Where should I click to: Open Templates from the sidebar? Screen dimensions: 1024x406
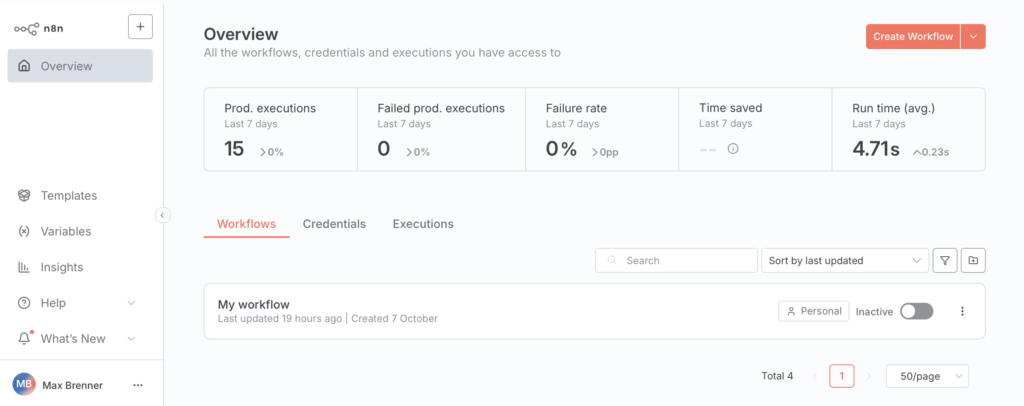pyautogui.click(x=68, y=196)
